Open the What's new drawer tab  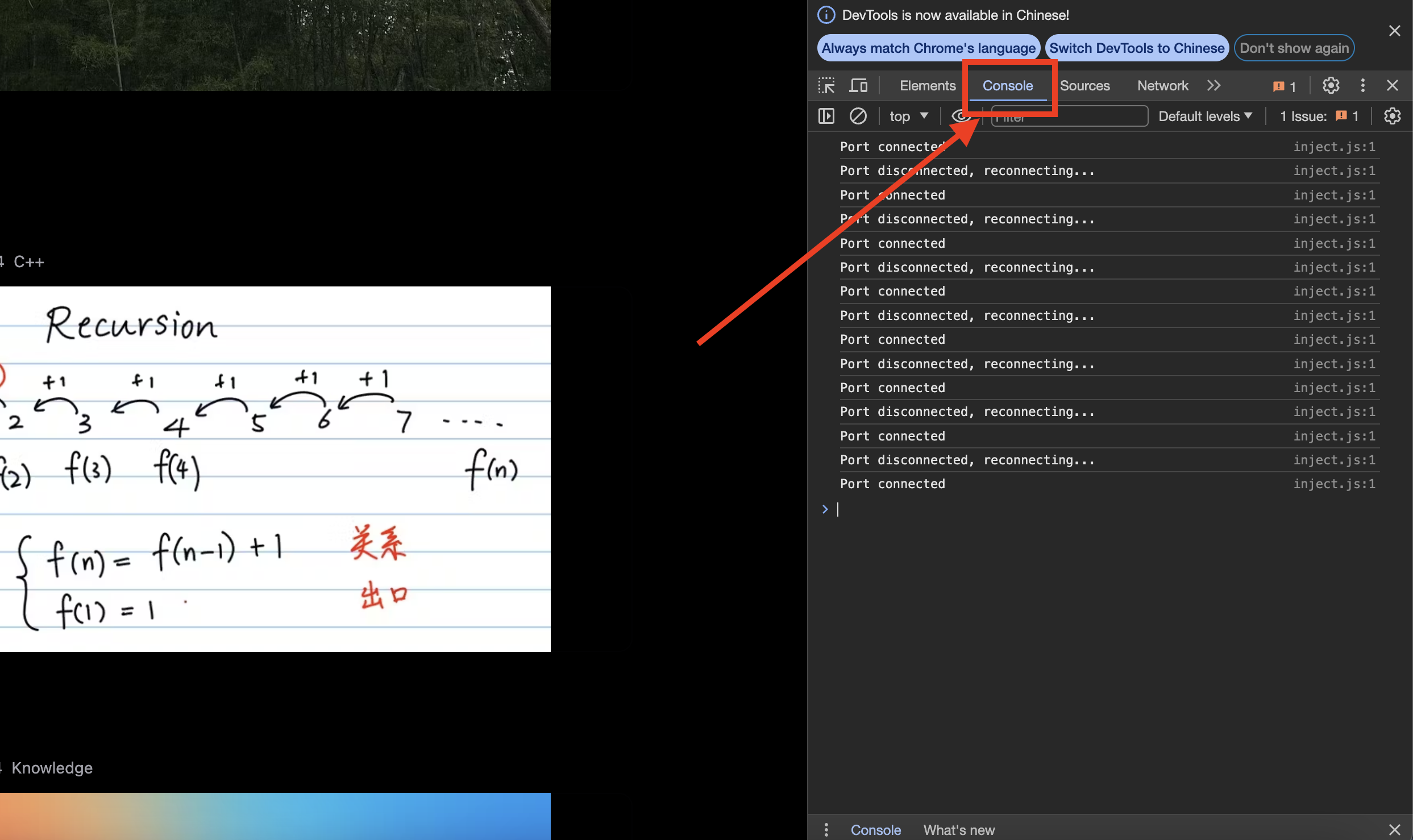point(959,830)
